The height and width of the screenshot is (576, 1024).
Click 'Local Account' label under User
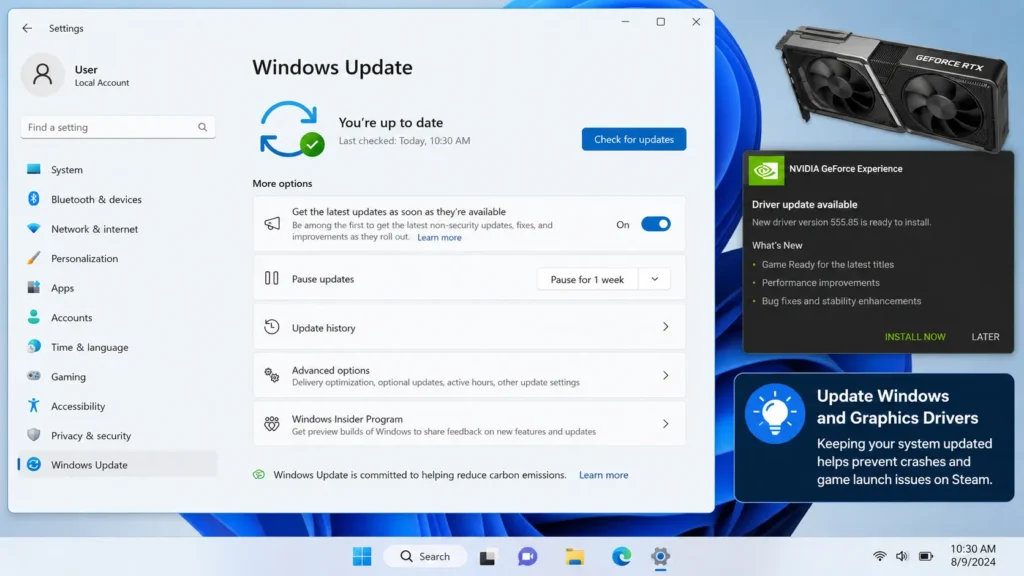102,83
